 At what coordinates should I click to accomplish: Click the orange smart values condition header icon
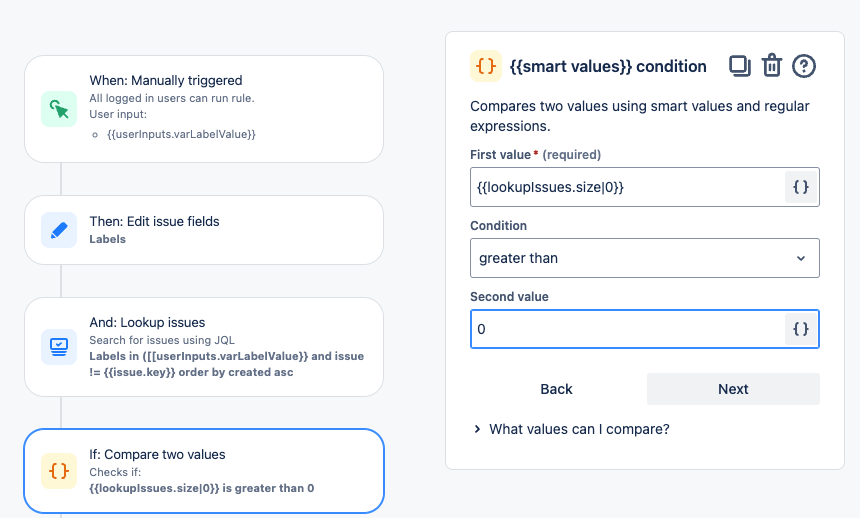[x=486, y=66]
